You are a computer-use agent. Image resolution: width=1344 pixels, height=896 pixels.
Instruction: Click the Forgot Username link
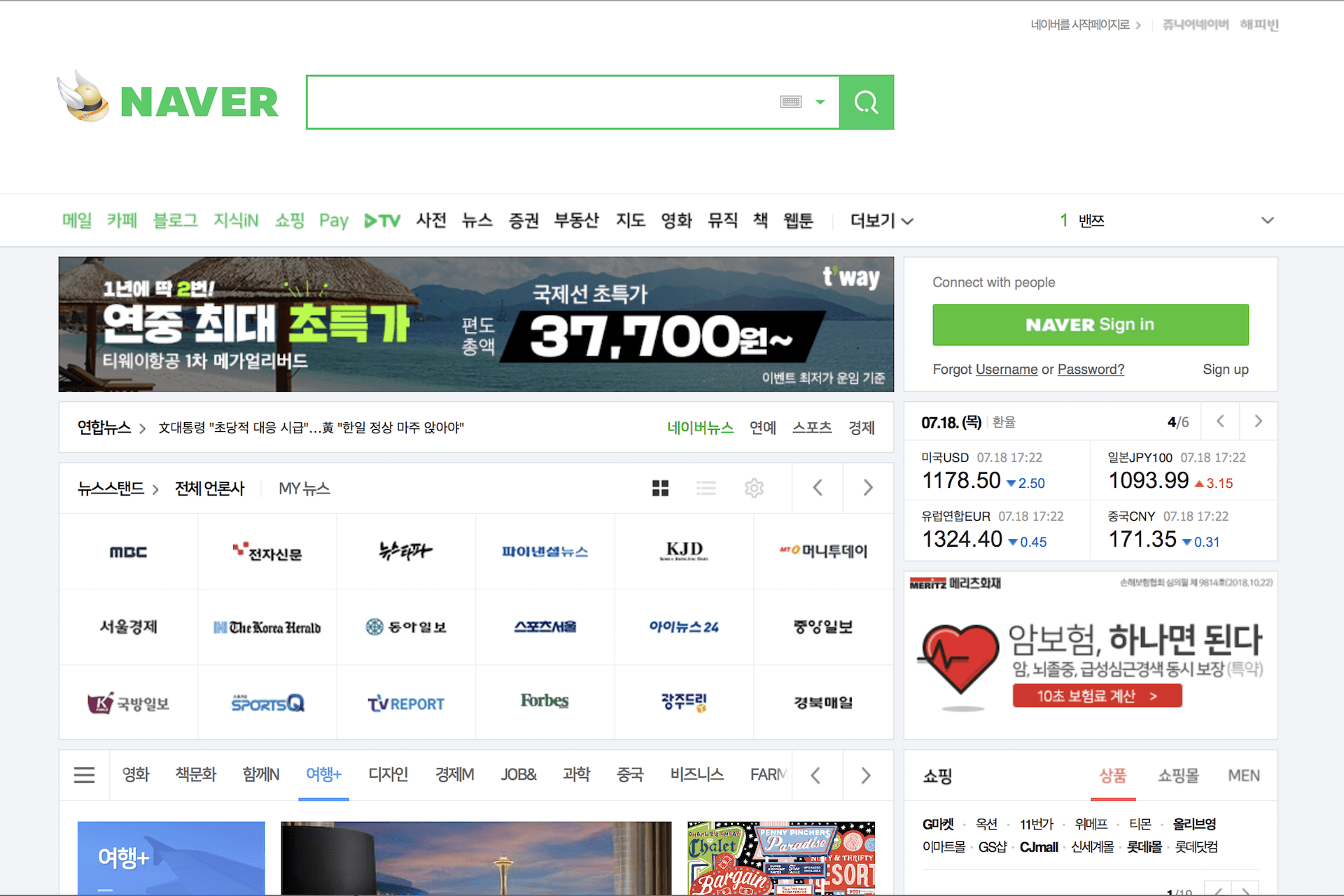pos(1006,370)
